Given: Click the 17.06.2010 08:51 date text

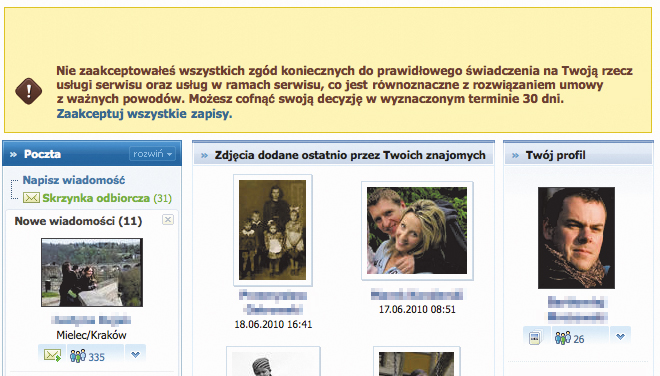Looking at the screenshot, I should (417, 309).
